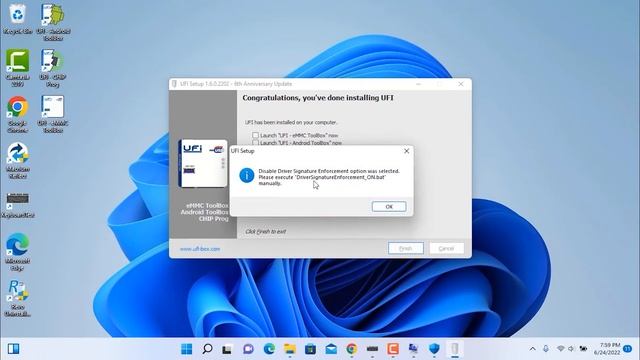Select UFI - Android ToolBox desktop shortcut
Viewport: 640px width, 360px height.
(x=53, y=22)
